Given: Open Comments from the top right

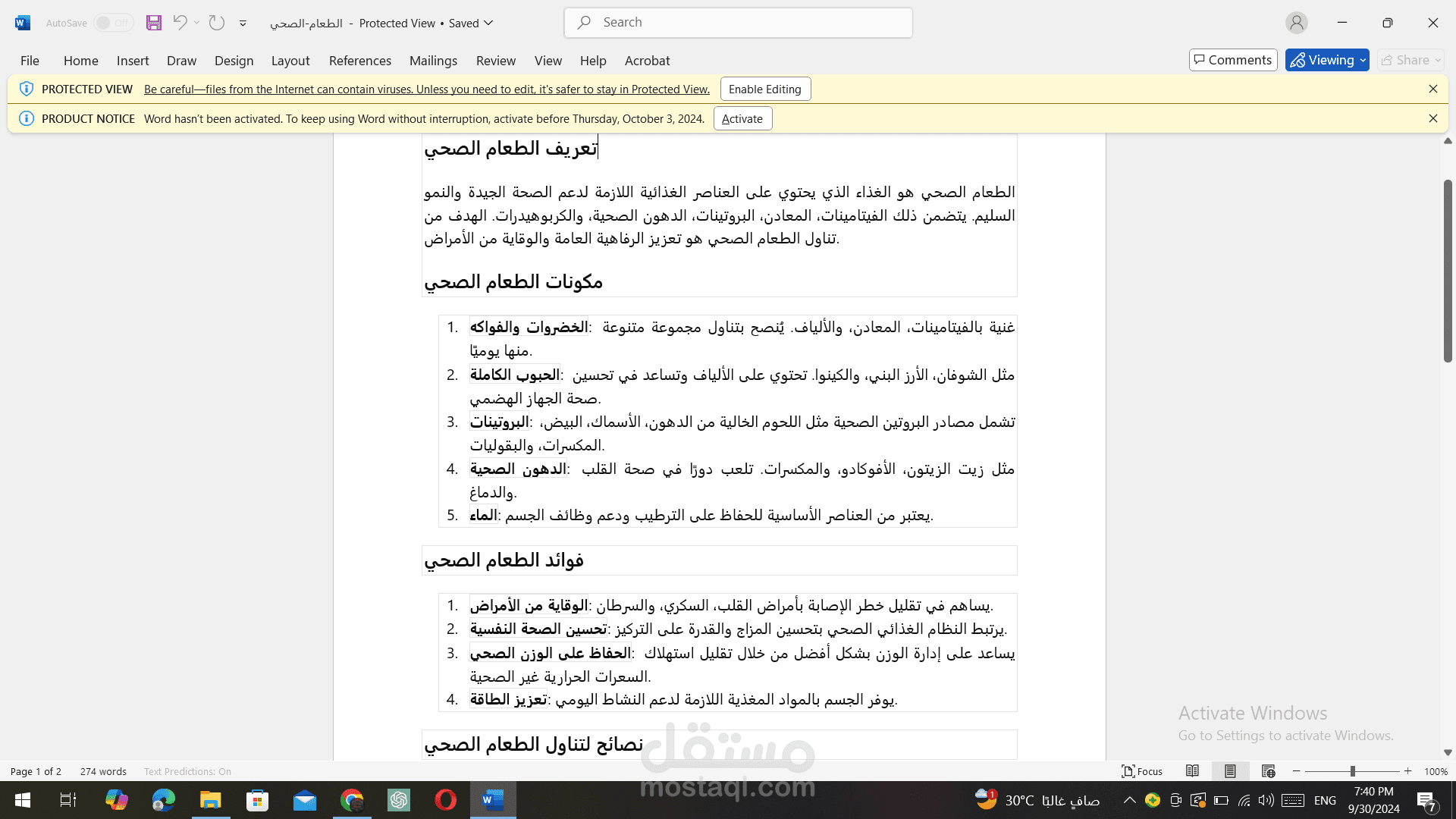Looking at the screenshot, I should point(1232,59).
